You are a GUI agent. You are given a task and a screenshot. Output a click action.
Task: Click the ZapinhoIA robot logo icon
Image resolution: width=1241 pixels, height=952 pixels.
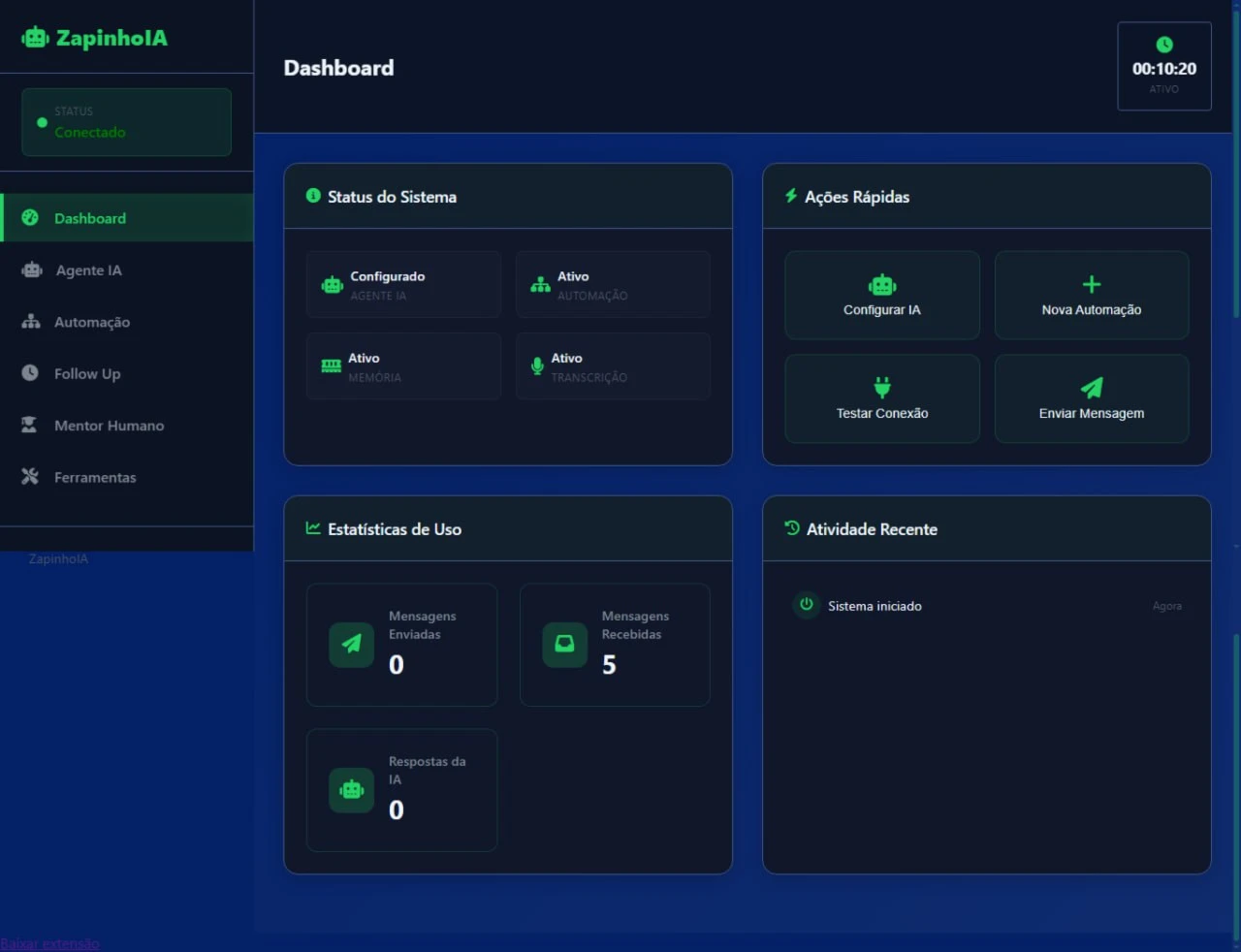[35, 38]
